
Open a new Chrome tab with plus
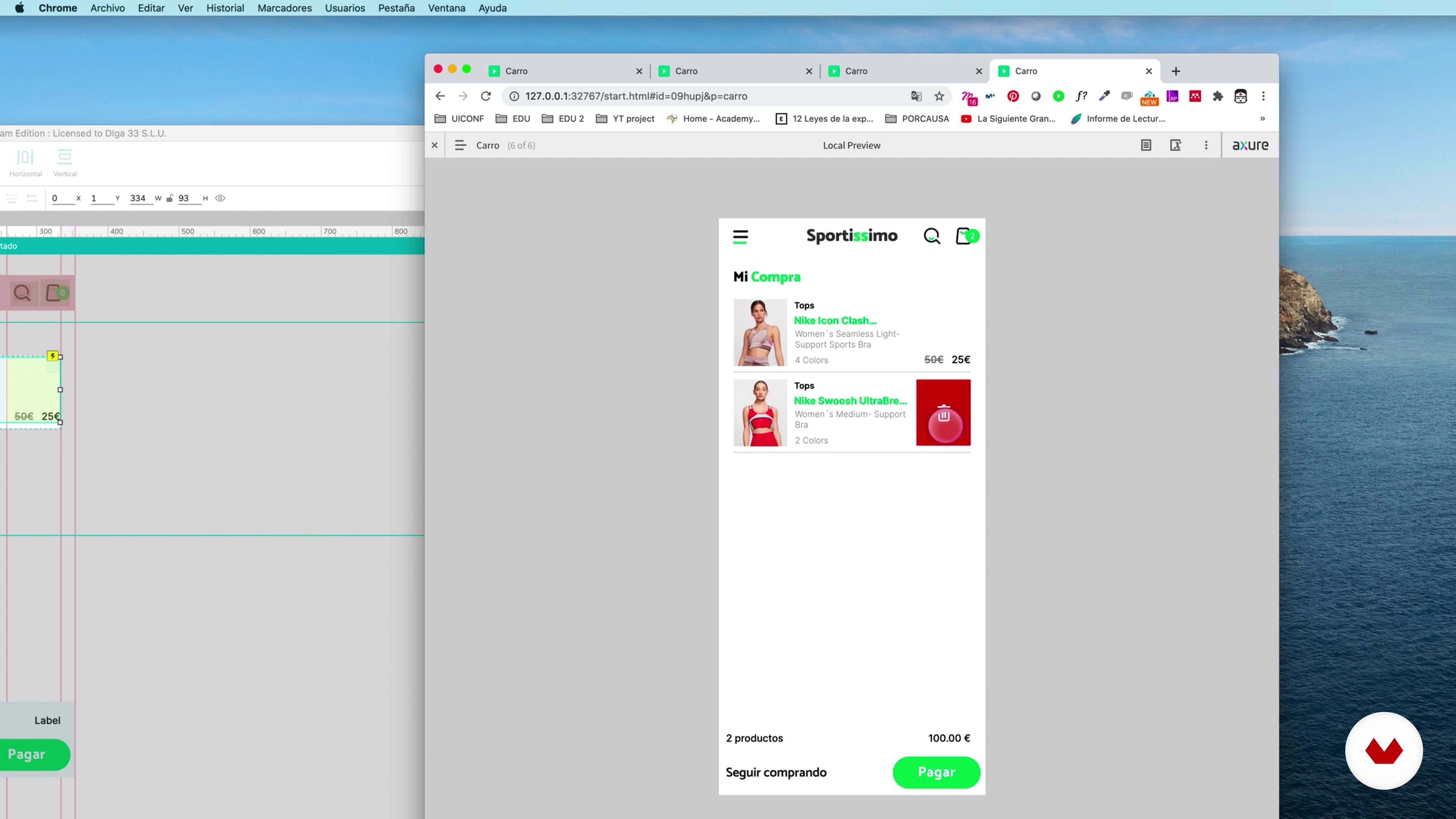pyautogui.click(x=1176, y=71)
